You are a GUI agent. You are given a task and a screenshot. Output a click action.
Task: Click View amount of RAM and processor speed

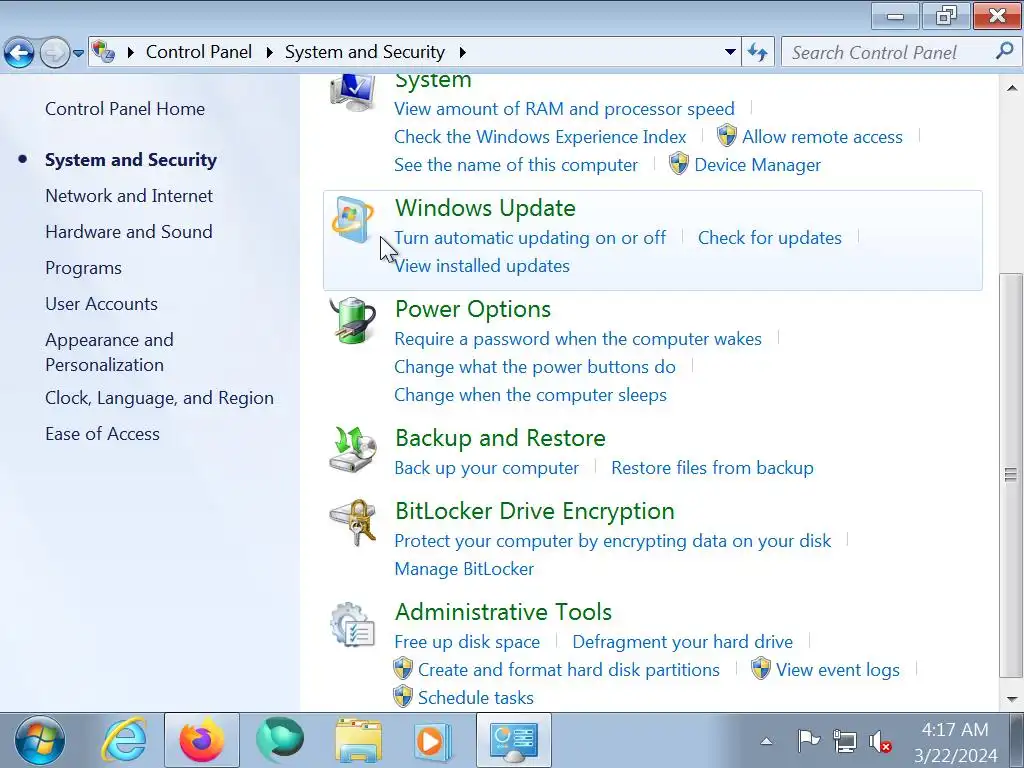tap(564, 108)
